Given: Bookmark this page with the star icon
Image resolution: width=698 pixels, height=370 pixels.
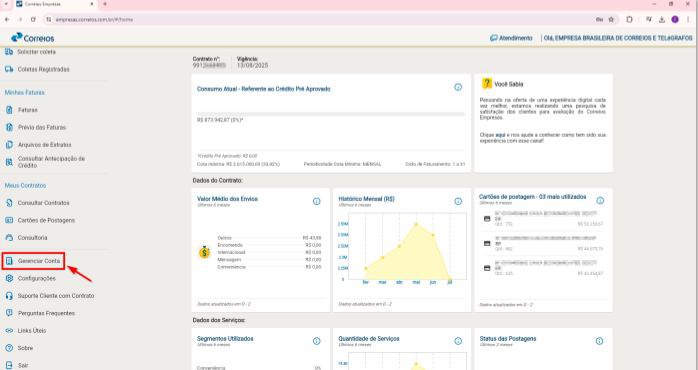Looking at the screenshot, I should 611,20.
